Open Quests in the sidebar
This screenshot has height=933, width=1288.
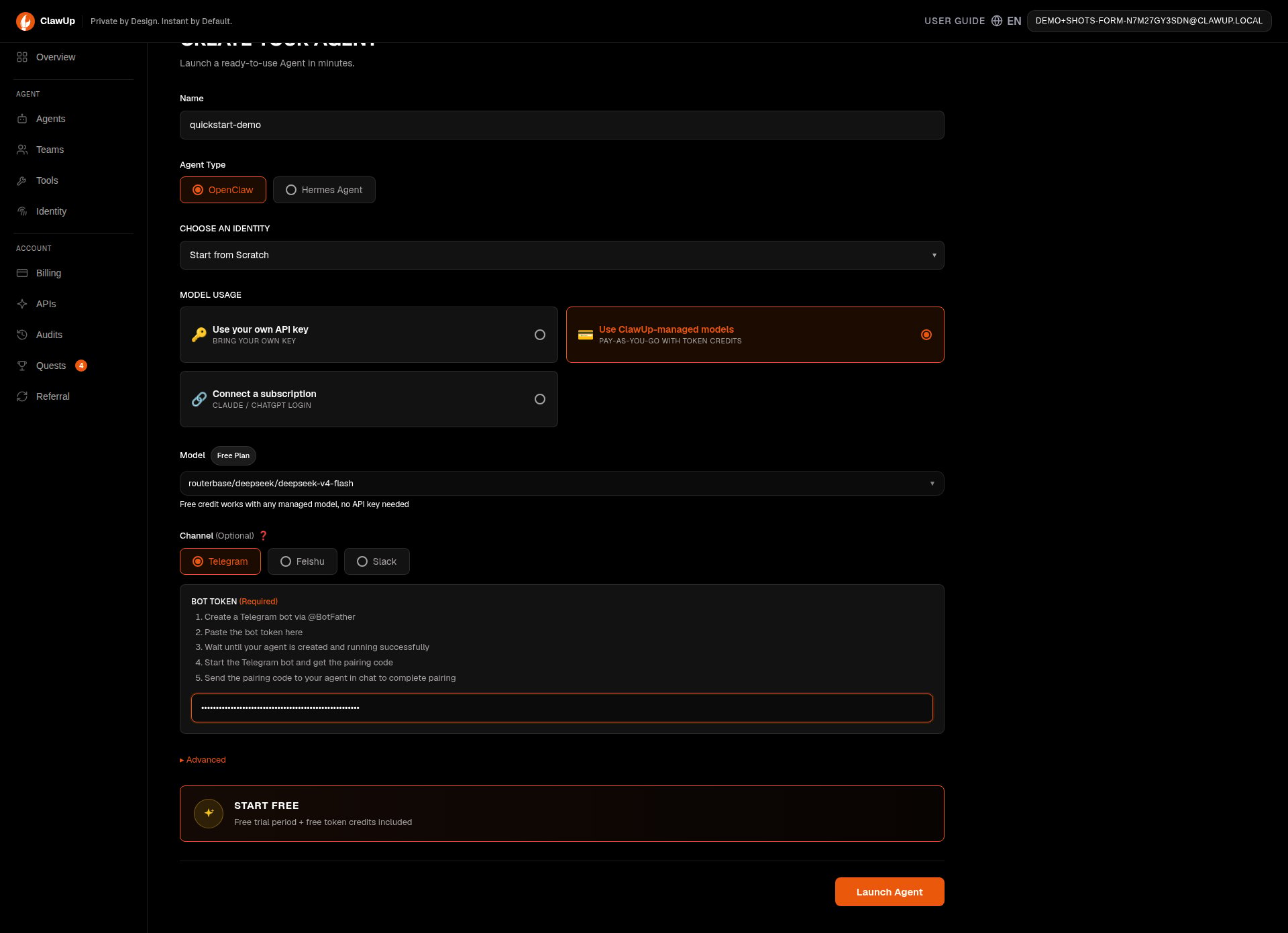pyautogui.click(x=74, y=366)
